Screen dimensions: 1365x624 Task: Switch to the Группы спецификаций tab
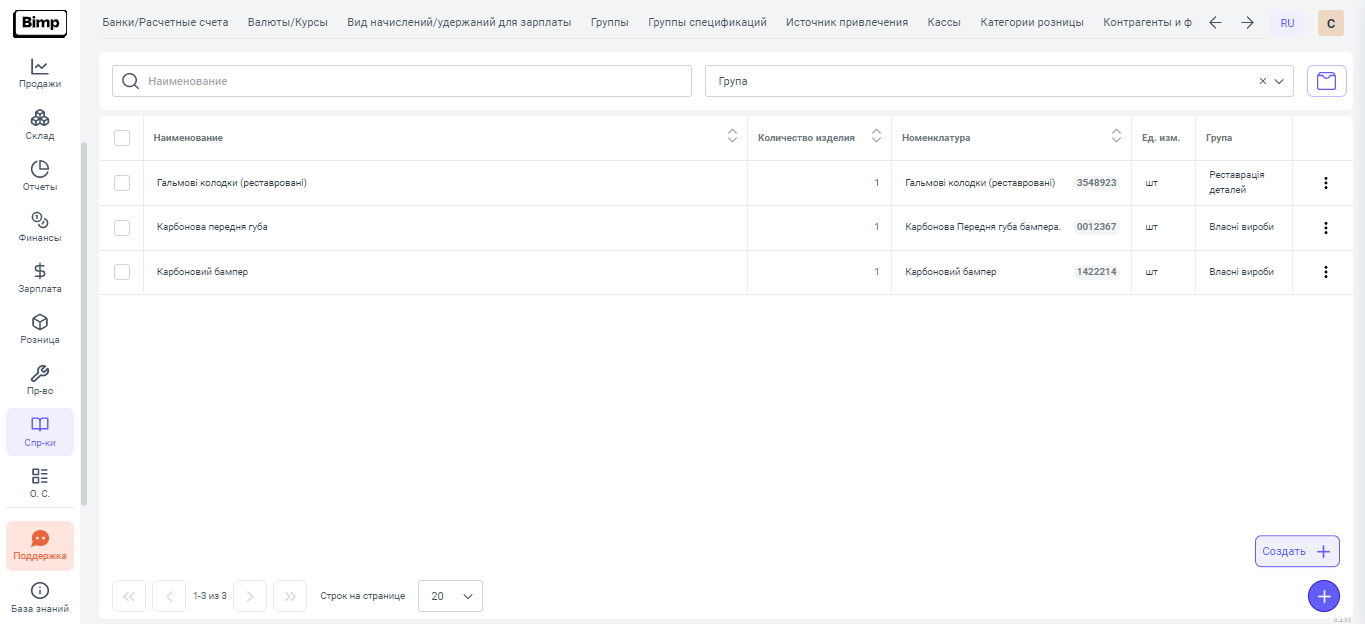[707, 22]
